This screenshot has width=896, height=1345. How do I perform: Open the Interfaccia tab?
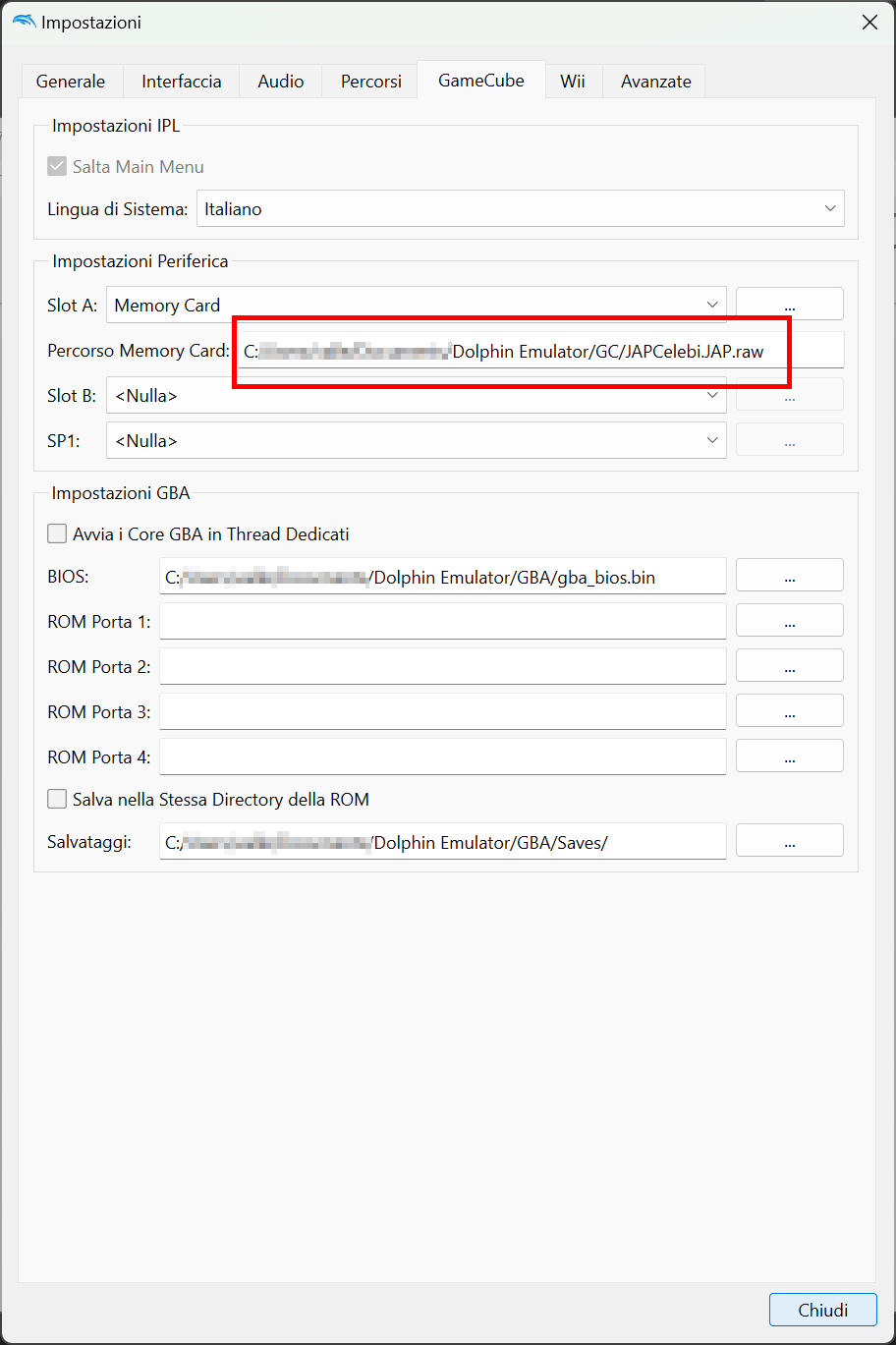click(x=182, y=82)
